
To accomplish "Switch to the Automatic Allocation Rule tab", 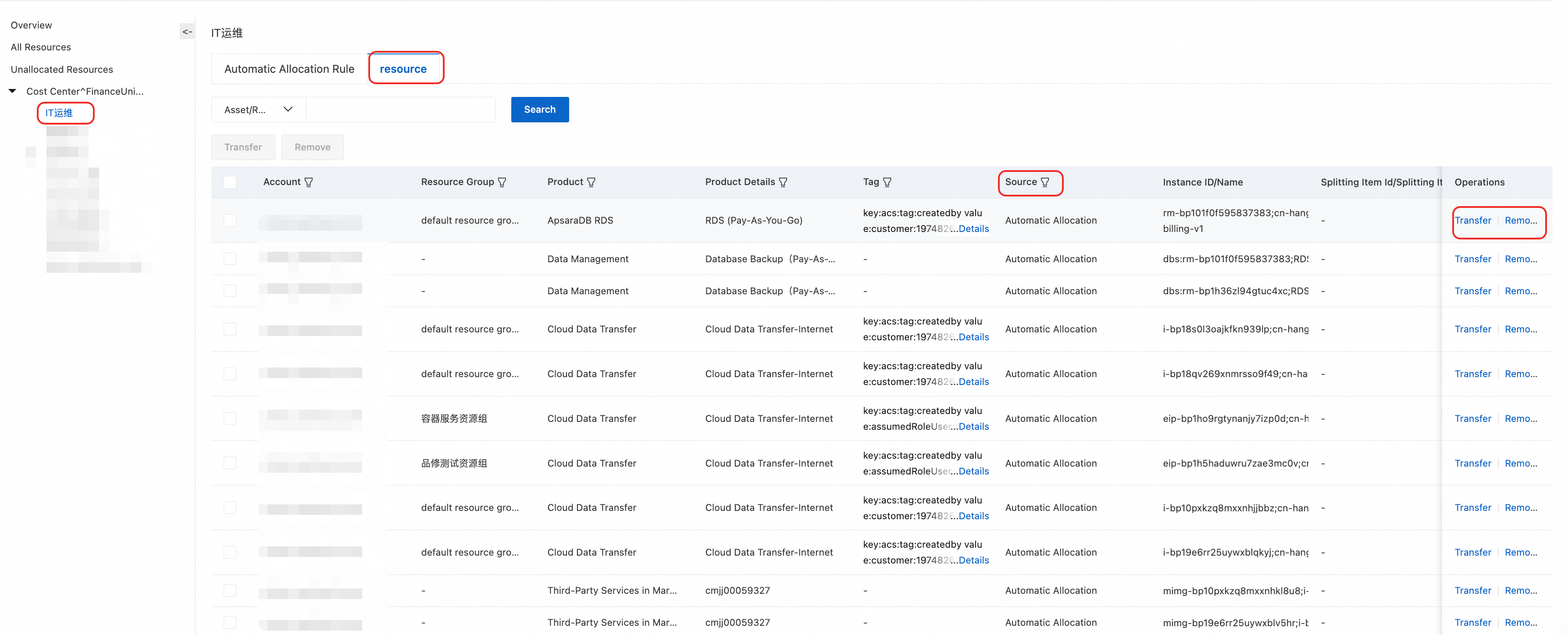I will [x=289, y=69].
